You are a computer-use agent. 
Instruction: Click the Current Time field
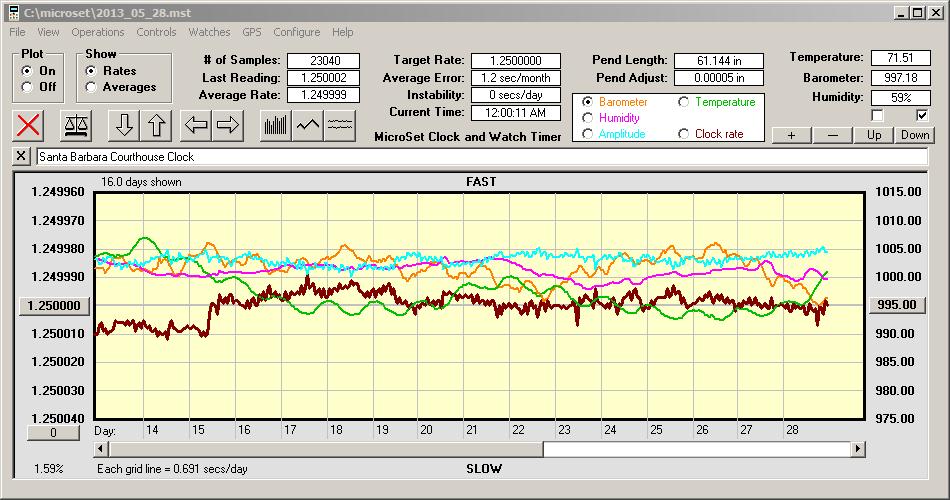point(516,113)
